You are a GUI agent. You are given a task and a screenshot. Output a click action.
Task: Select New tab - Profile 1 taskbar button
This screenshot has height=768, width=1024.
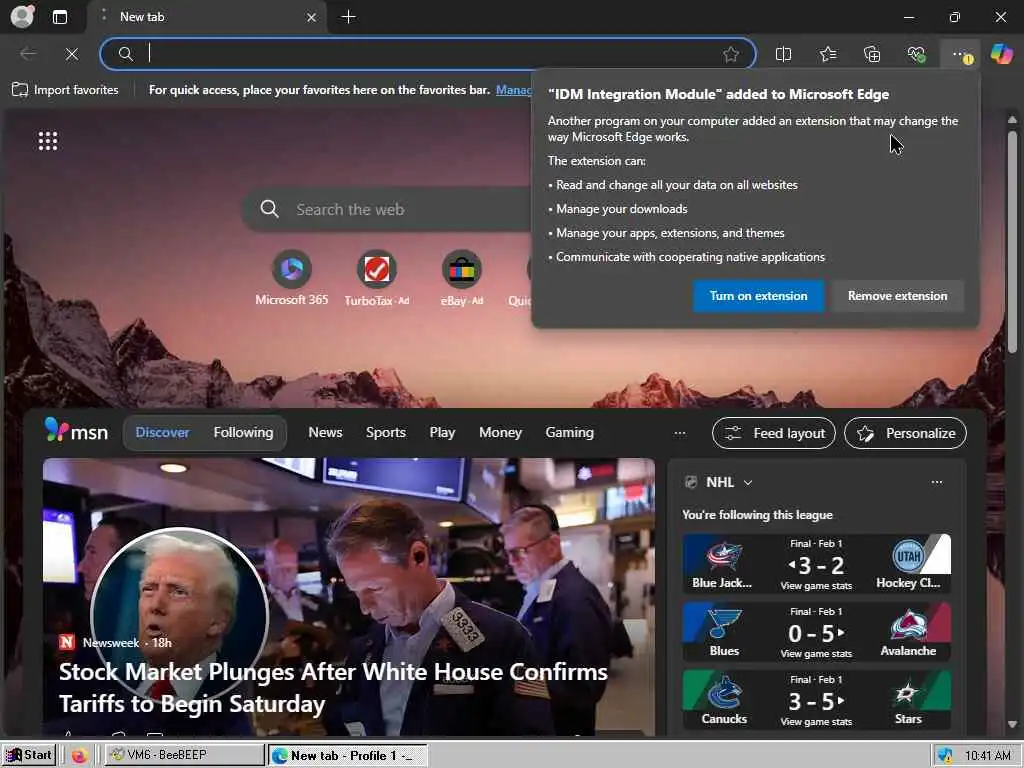347,756
